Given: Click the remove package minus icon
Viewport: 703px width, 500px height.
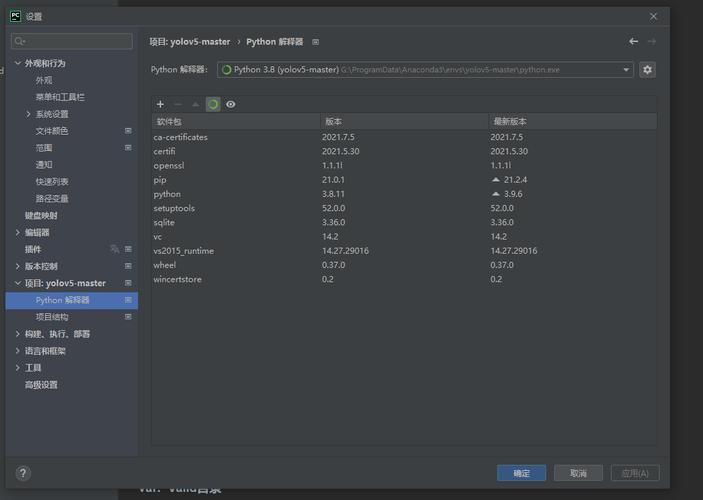Looking at the screenshot, I should point(178,104).
